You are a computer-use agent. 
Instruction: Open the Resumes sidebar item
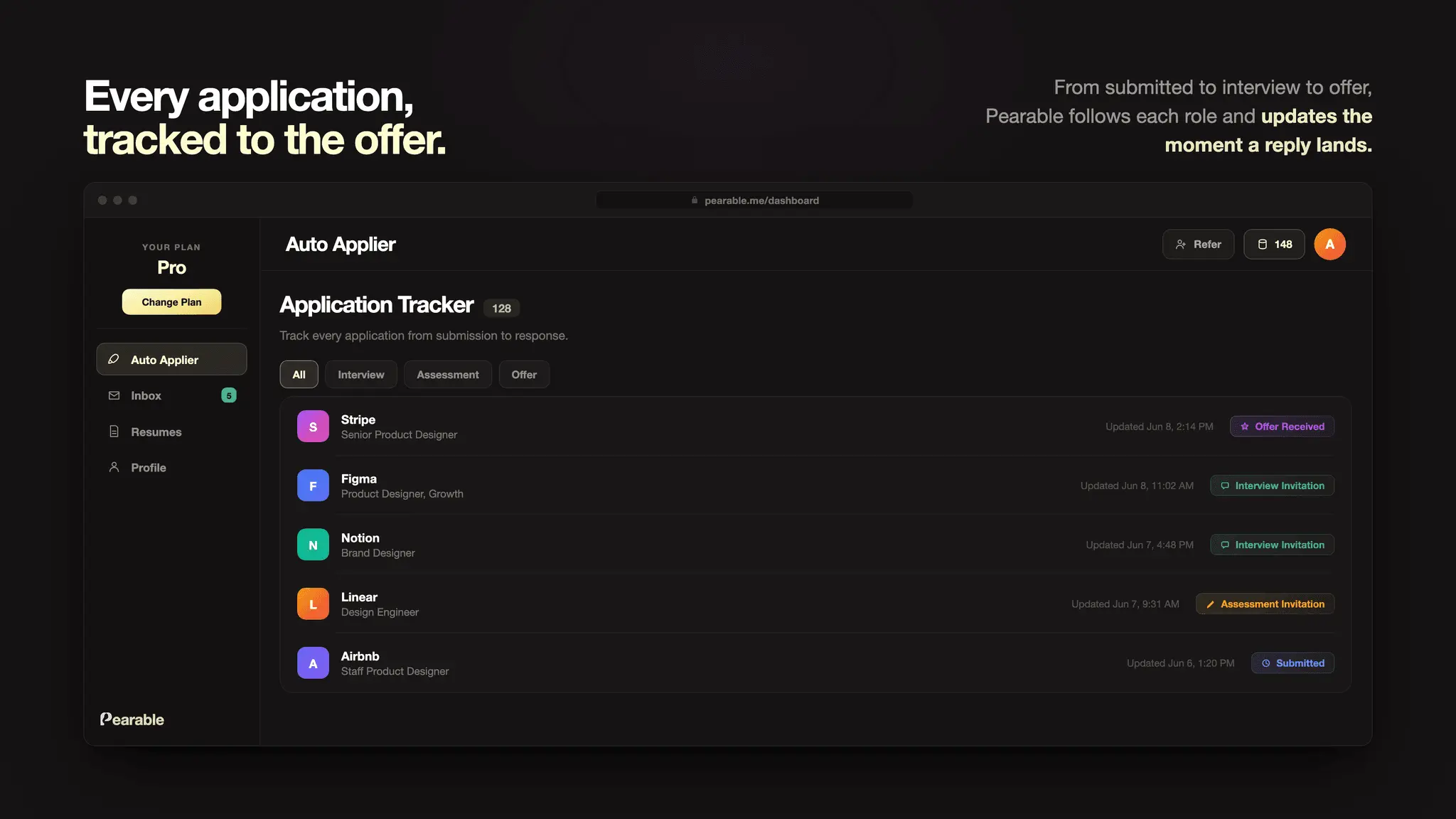click(x=171, y=432)
